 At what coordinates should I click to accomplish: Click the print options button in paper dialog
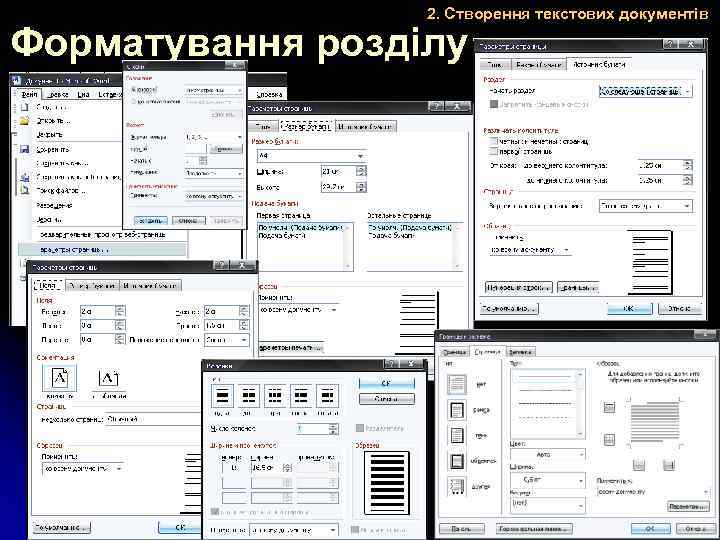291,348
